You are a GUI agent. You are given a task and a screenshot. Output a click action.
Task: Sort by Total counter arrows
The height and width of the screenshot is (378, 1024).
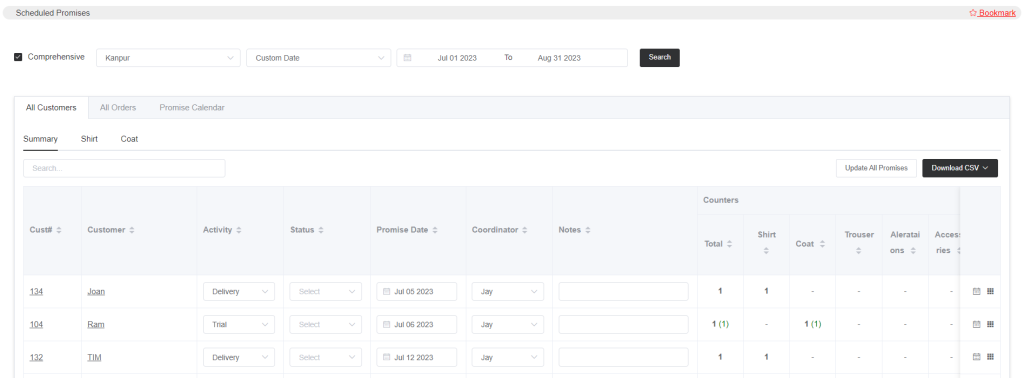[x=729, y=244]
